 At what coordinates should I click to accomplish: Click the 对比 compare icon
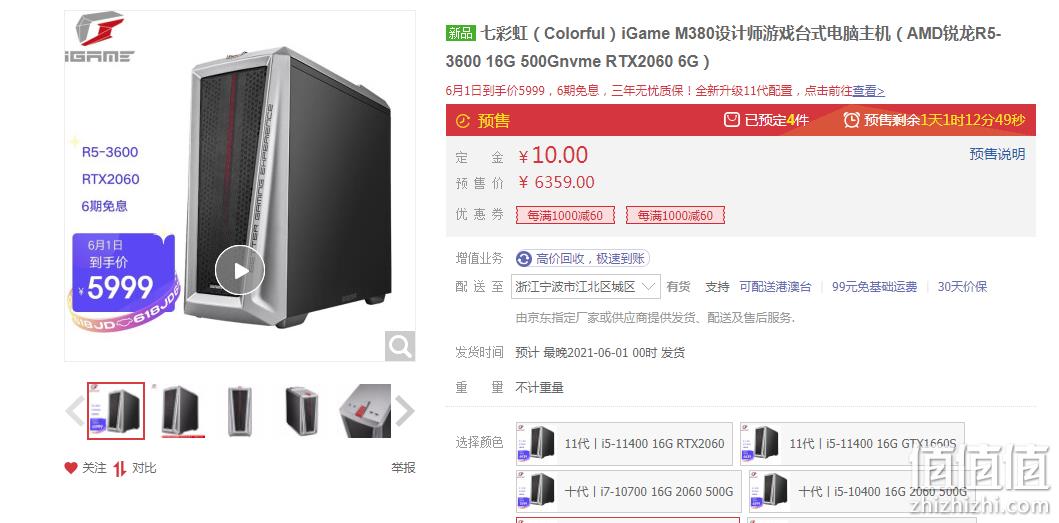(x=120, y=468)
